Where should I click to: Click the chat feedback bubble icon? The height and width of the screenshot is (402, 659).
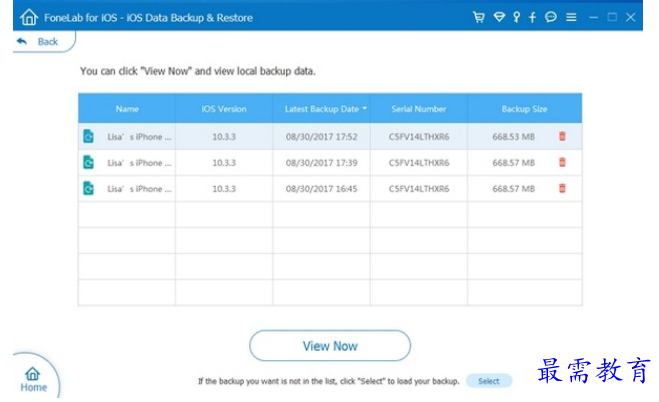551,17
